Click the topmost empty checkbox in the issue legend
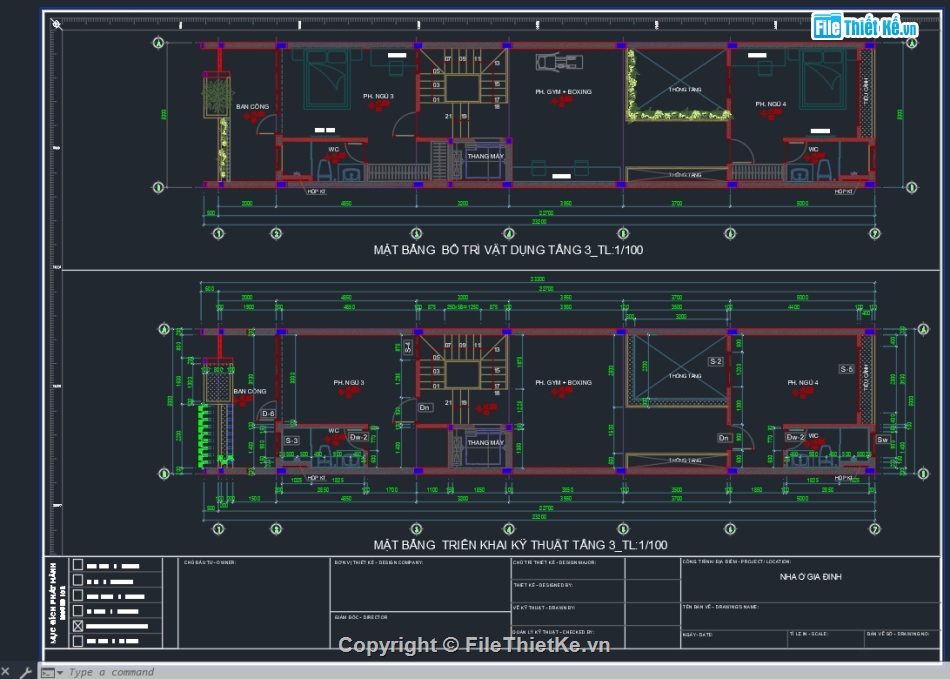Viewport: 950px width, 679px height. [x=78, y=565]
